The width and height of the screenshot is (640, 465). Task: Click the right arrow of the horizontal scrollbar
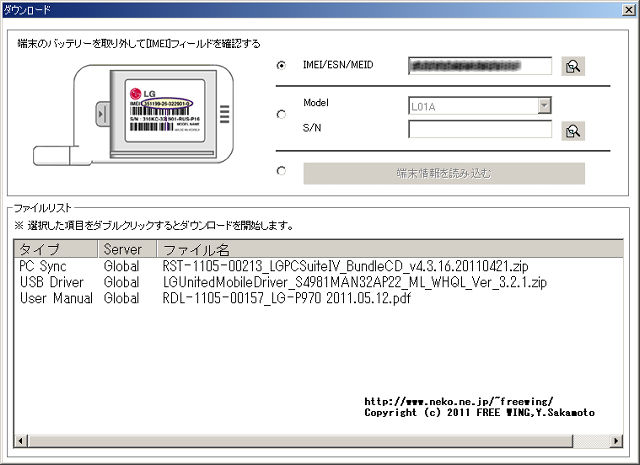[x=616, y=441]
